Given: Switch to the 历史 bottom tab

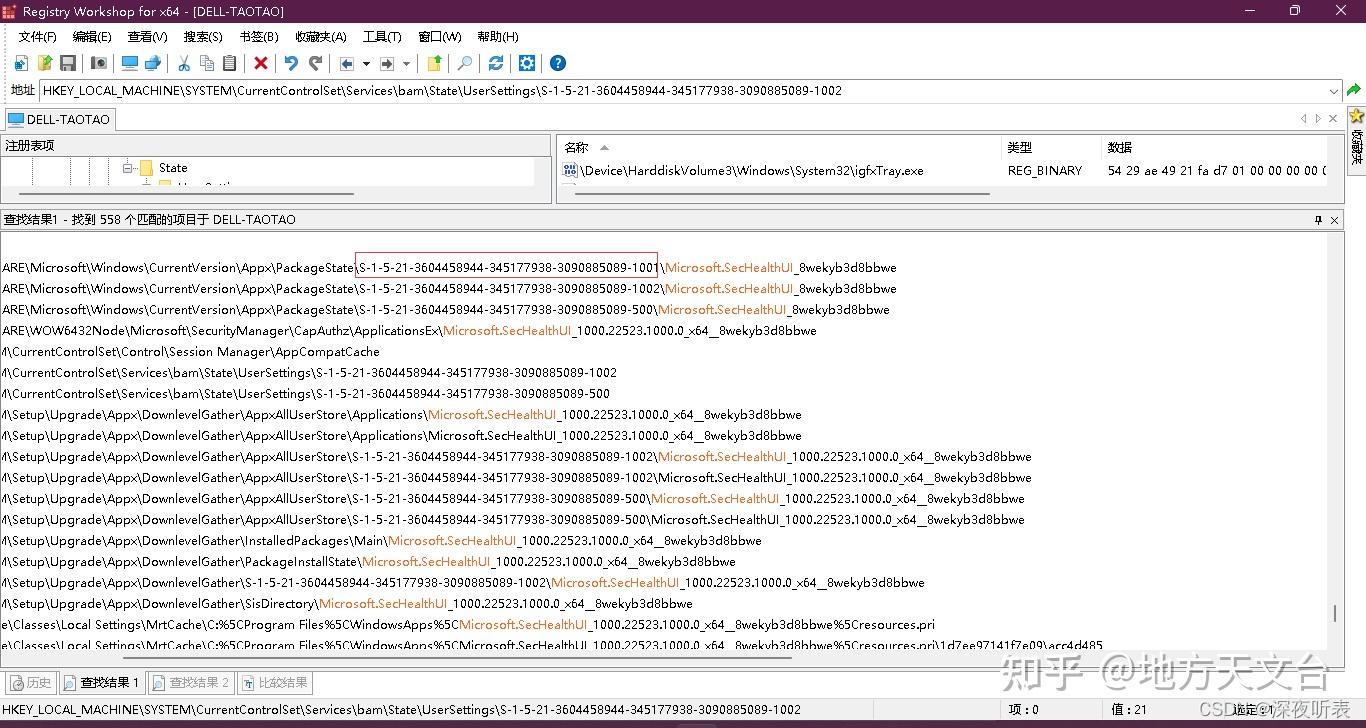Looking at the screenshot, I should [30, 683].
